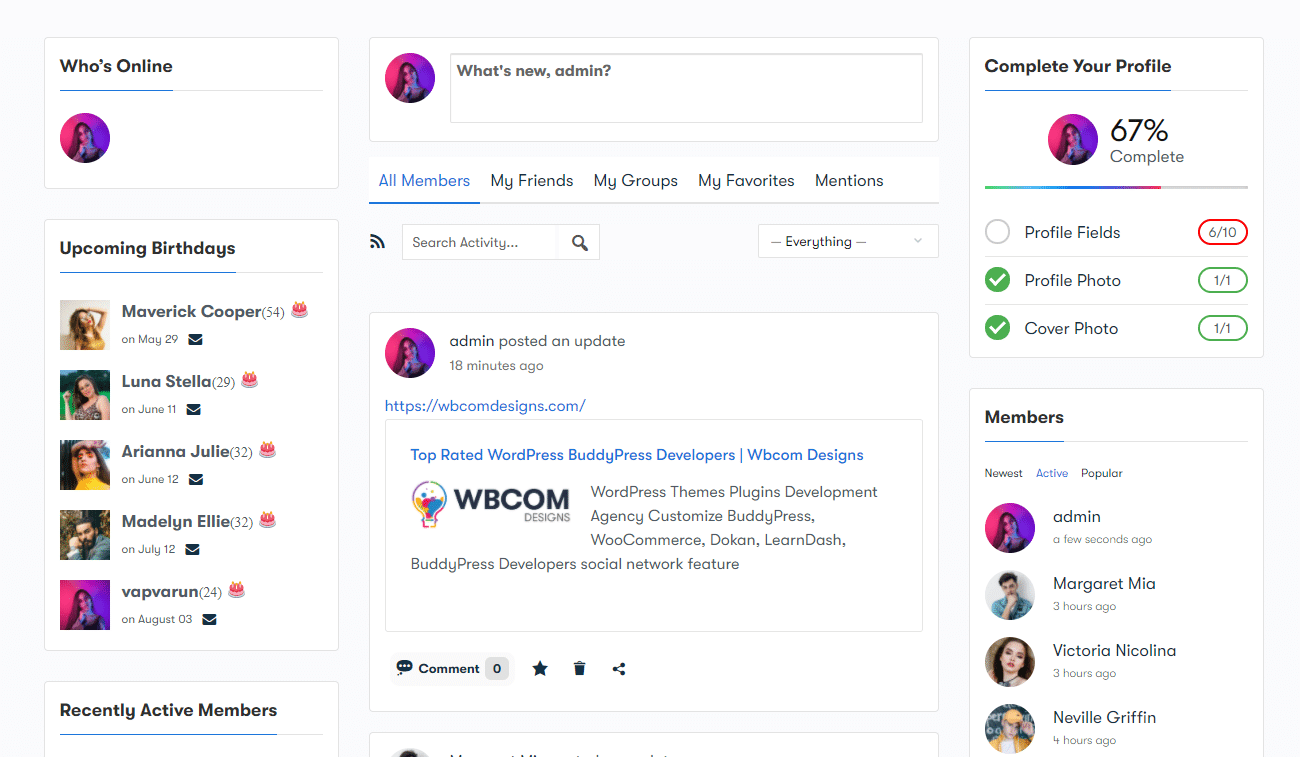Mark admin's post as favorite with star
Viewport: 1300px width, 757px height.
point(540,669)
